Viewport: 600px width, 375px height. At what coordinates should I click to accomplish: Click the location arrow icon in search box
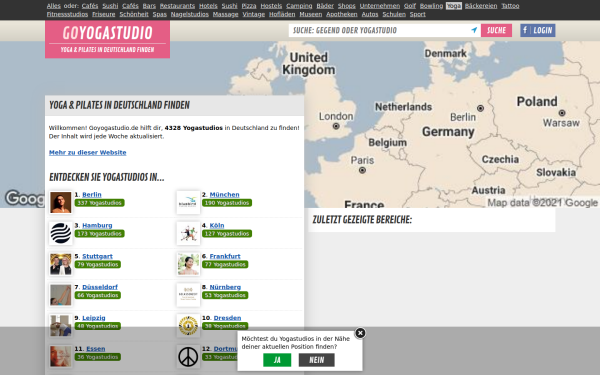click(474, 30)
